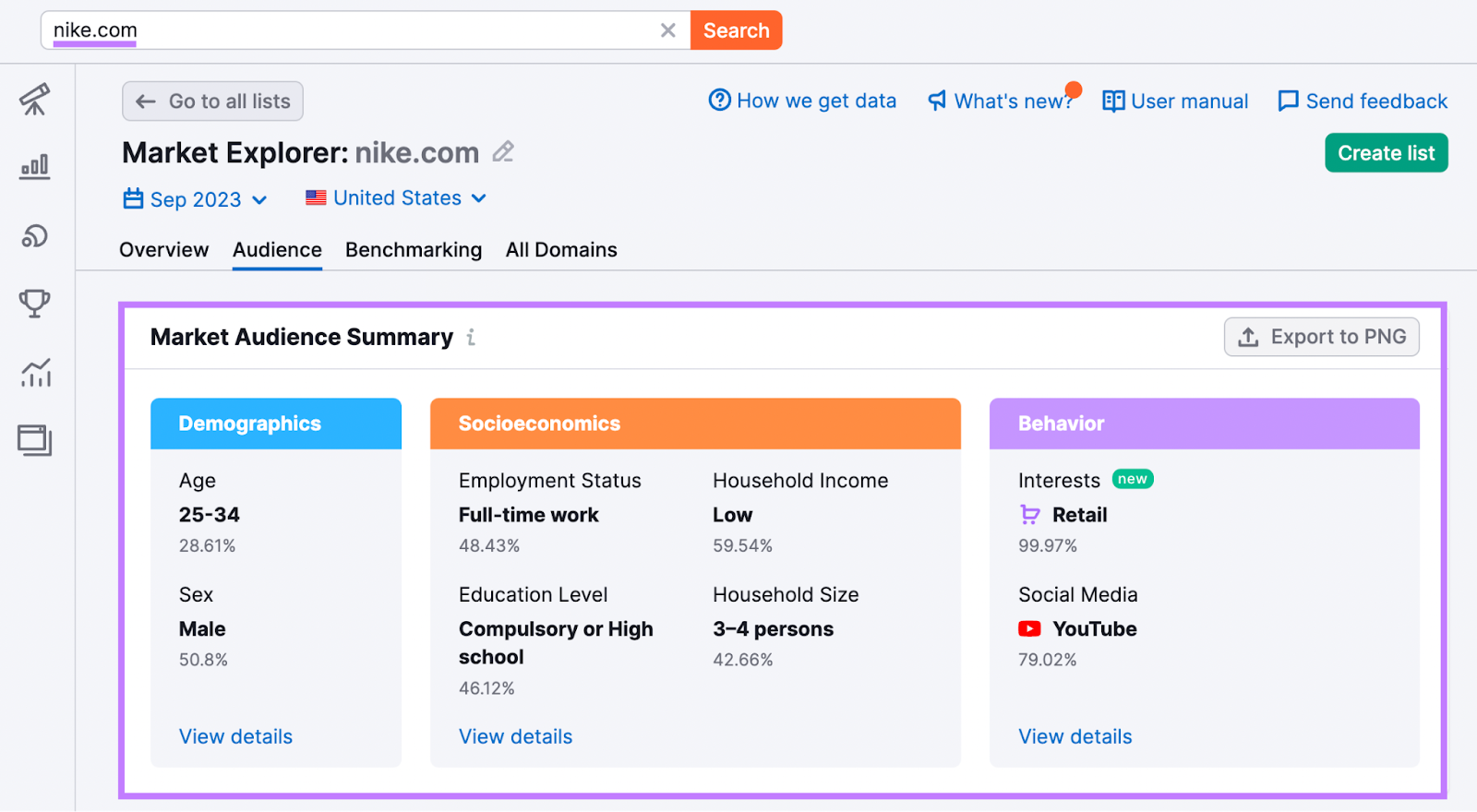Screen dimensions: 1477x812
Task: Click the question mark icon for How we get data
Action: [x=719, y=100]
